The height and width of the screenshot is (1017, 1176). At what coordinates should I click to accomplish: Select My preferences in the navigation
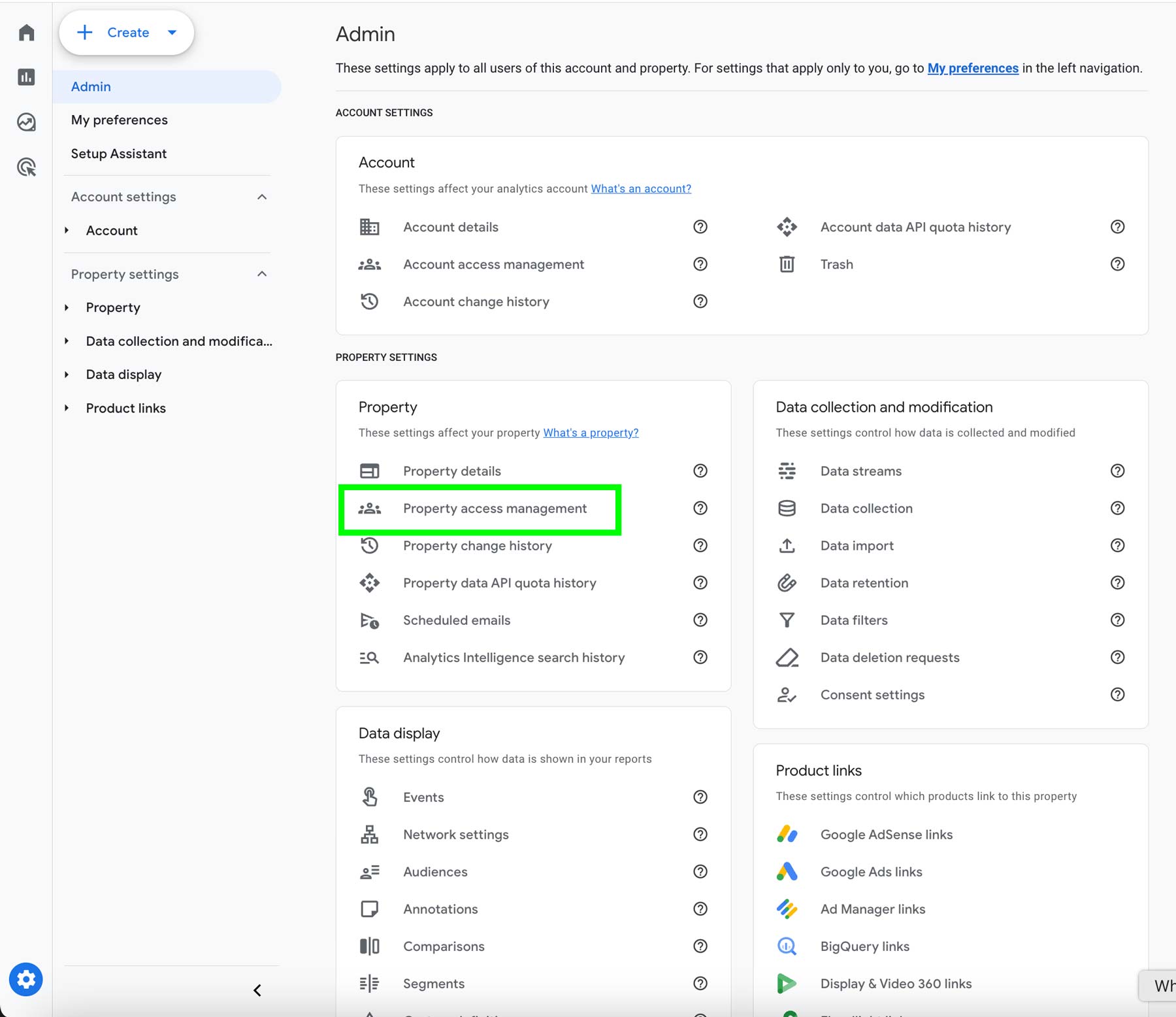point(119,120)
